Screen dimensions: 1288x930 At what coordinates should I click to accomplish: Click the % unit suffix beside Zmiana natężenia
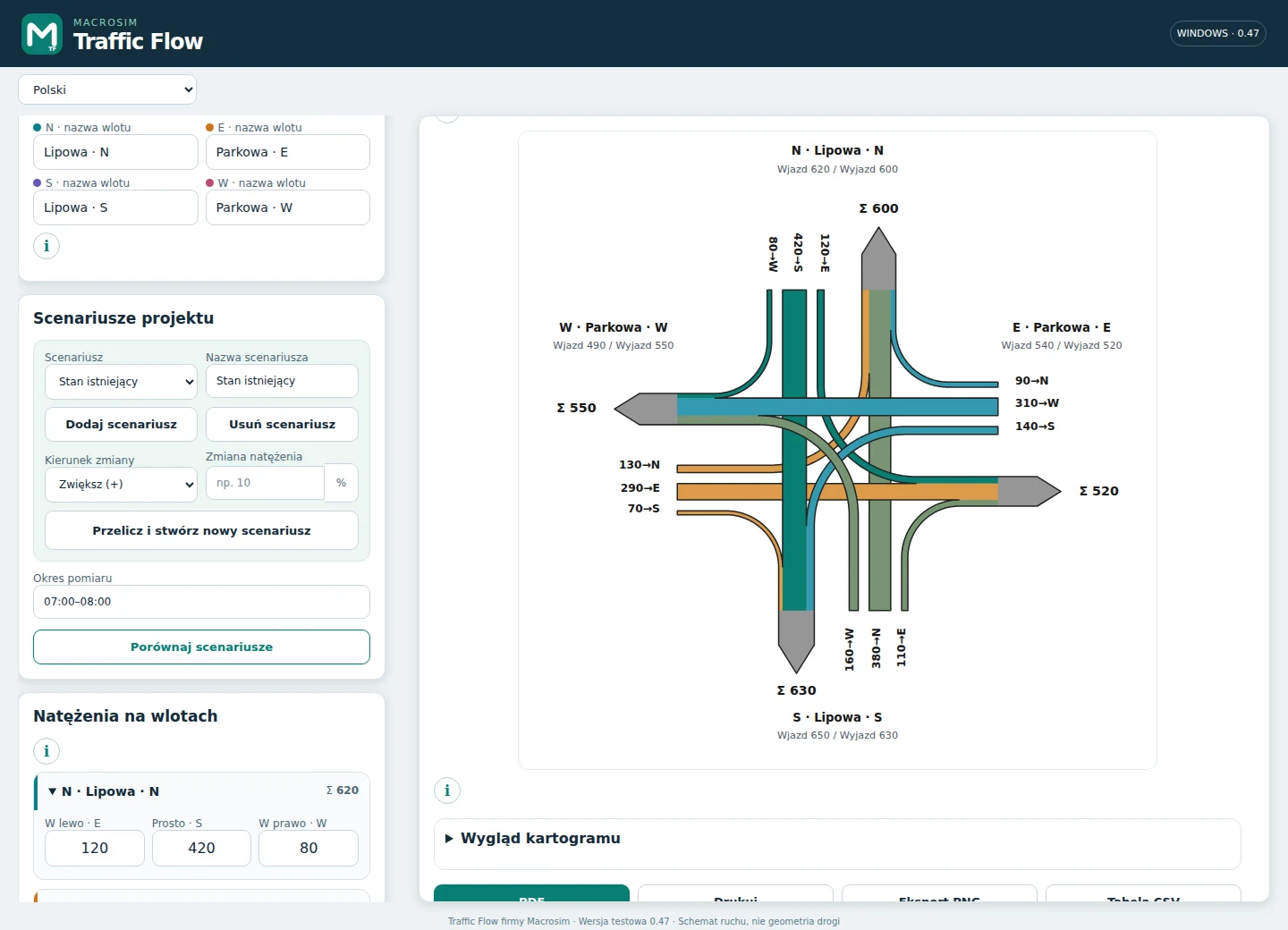(x=341, y=483)
